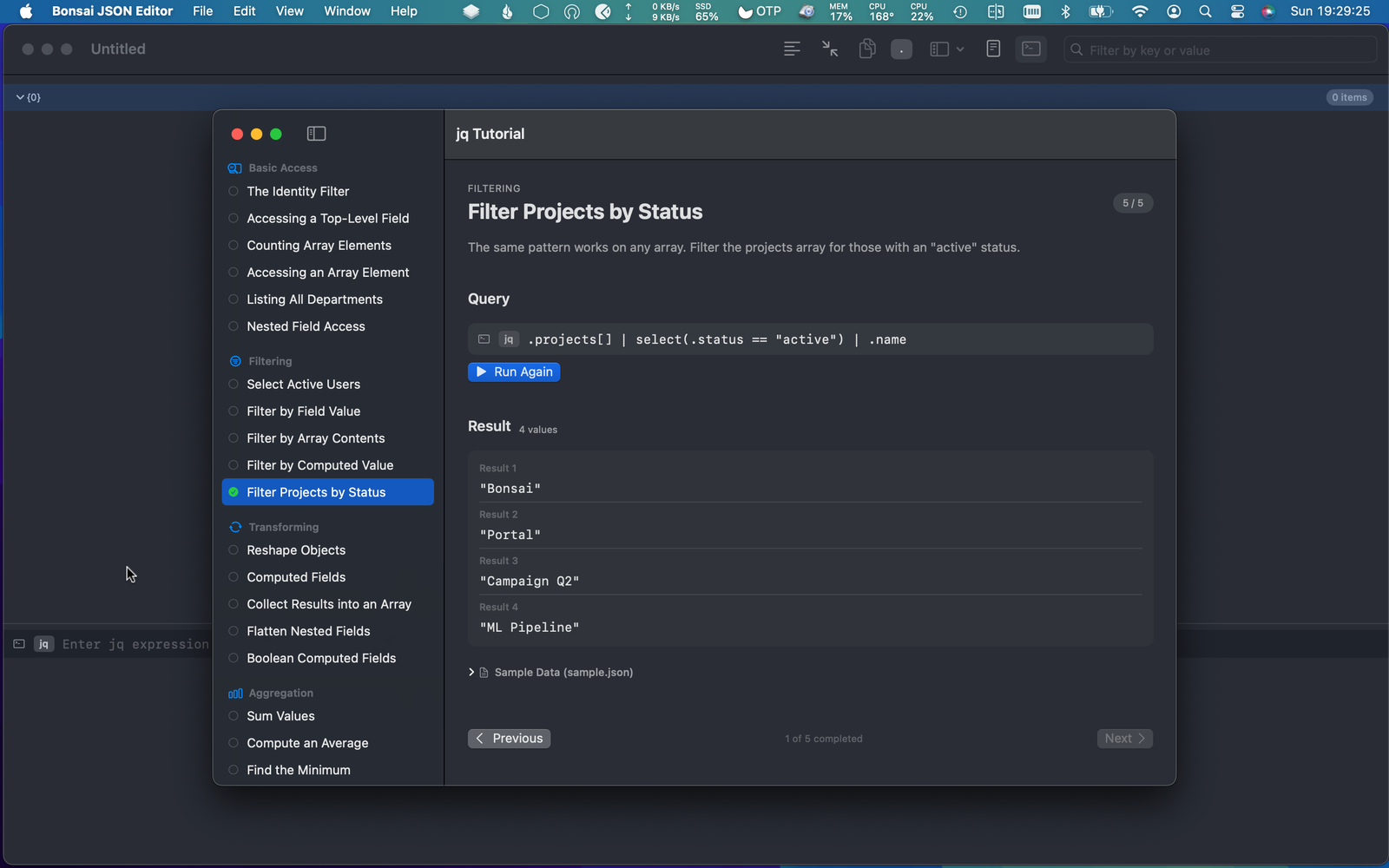The height and width of the screenshot is (868, 1389).
Task: Click the tutorial query terminal icon
Action: click(x=484, y=339)
